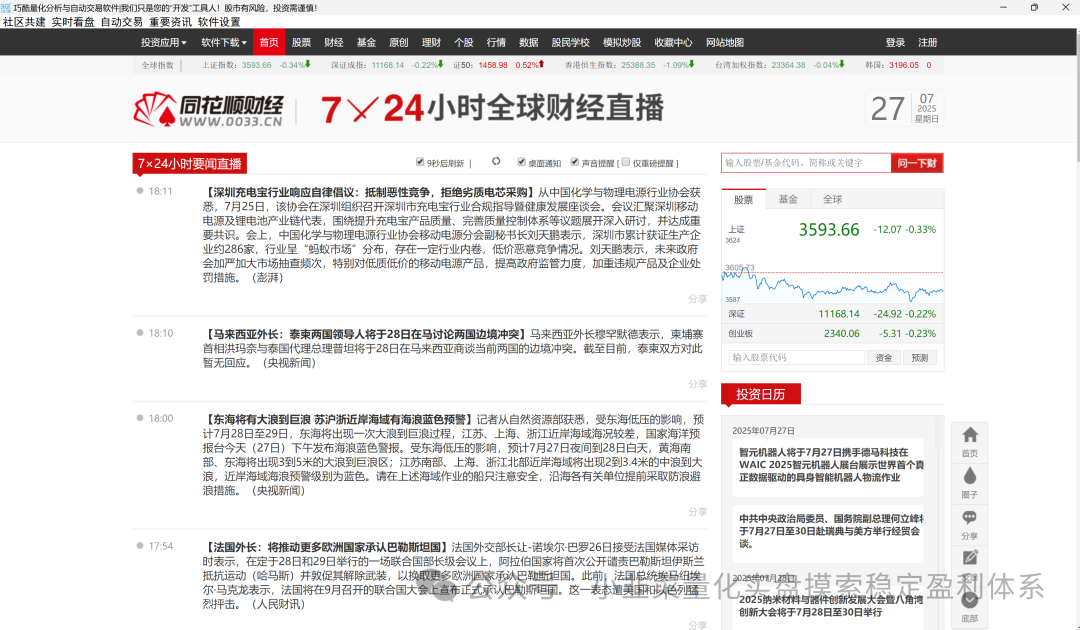Expand the 软件下载 dropdown
The height and width of the screenshot is (630, 1080).
click(224, 42)
